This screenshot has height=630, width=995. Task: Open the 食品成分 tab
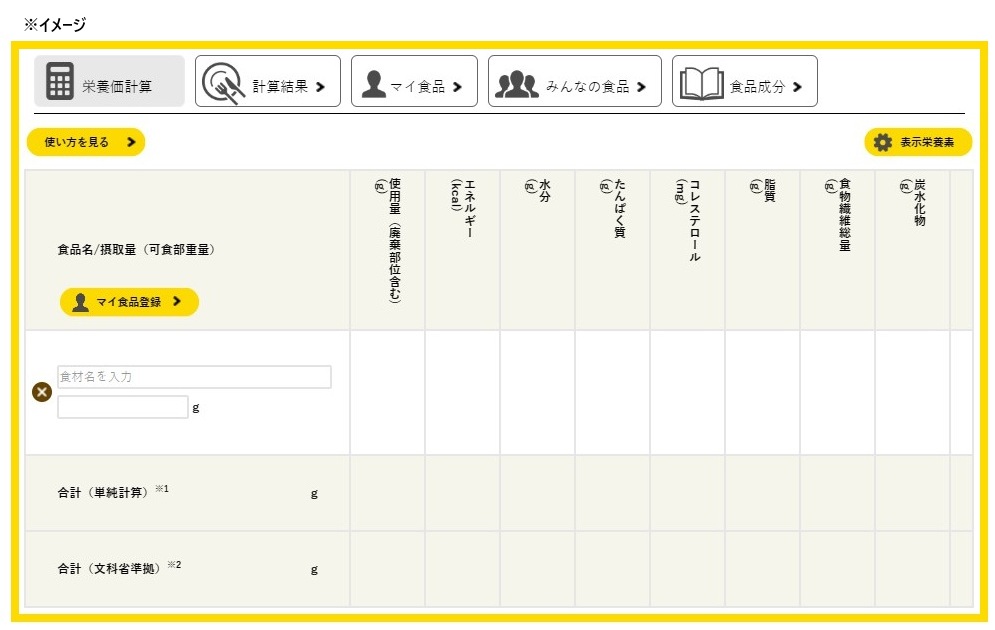point(745,81)
